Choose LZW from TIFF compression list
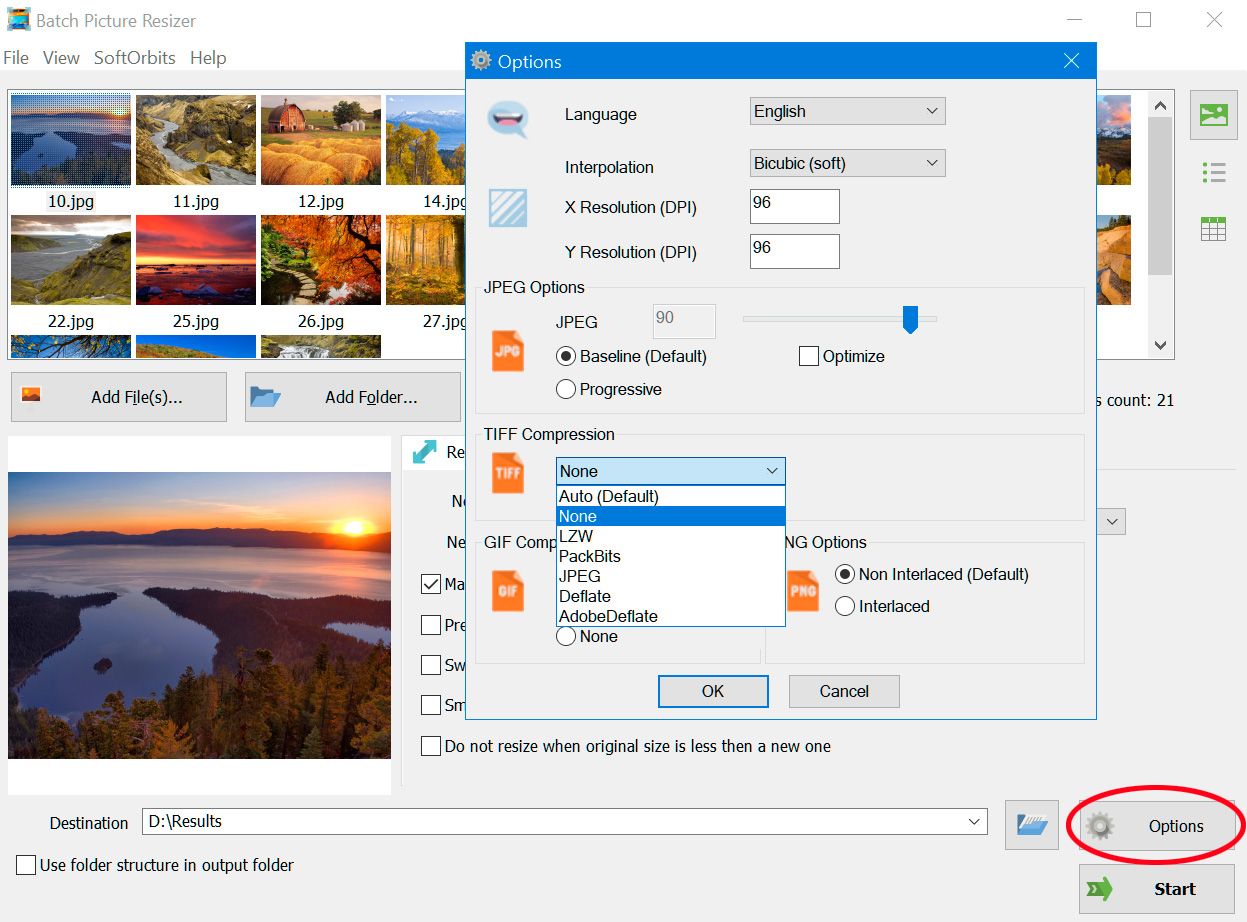This screenshot has height=922, width=1247. [576, 536]
